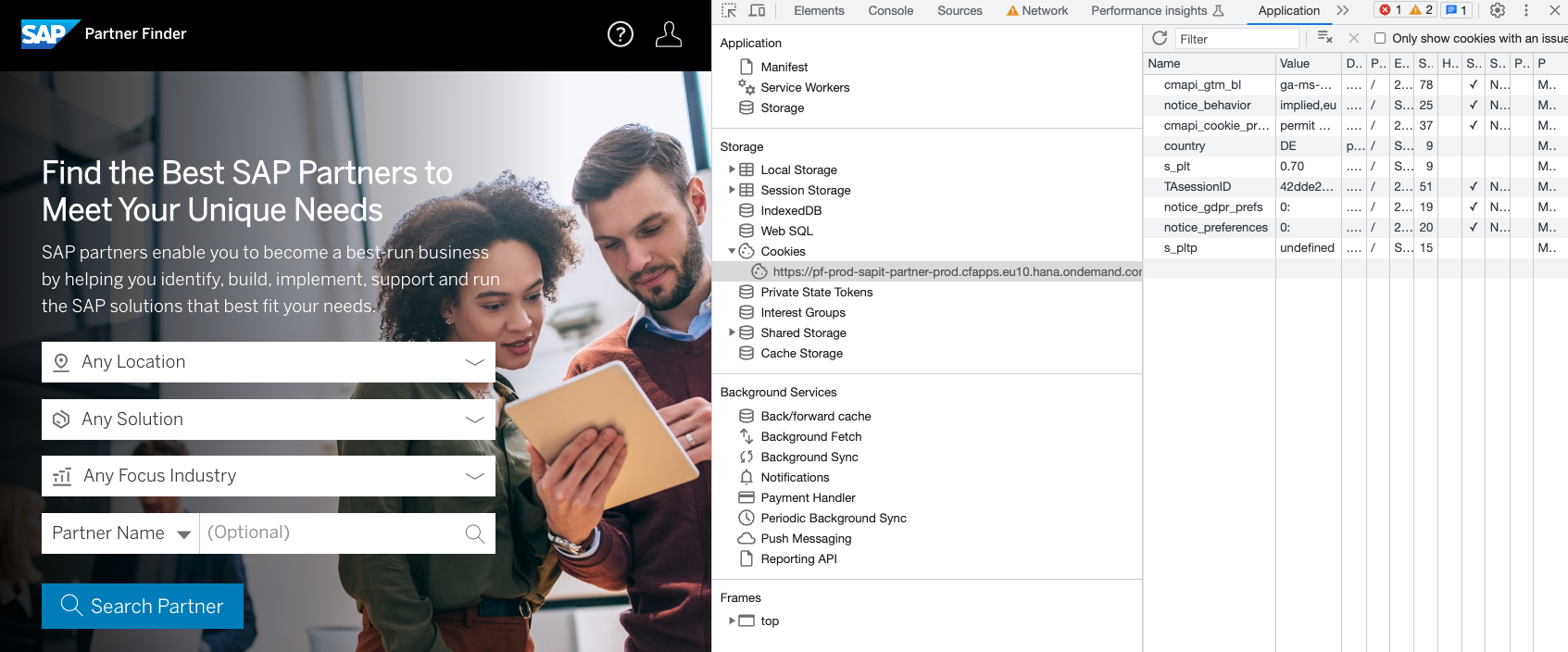This screenshot has height=652, width=1568.
Task: Close the DevTools panel
Action: coord(1555,10)
